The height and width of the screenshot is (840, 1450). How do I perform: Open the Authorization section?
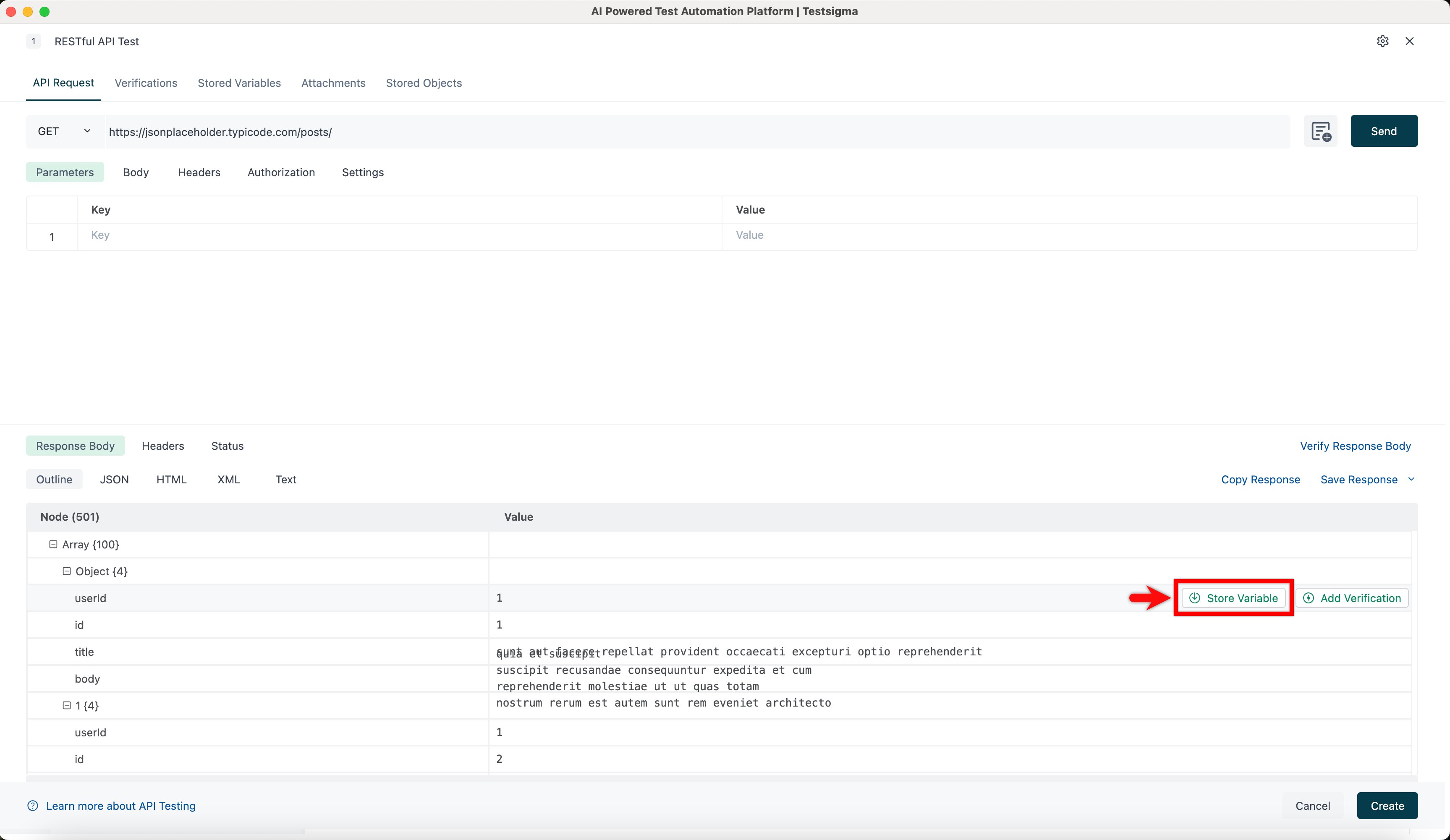(281, 172)
